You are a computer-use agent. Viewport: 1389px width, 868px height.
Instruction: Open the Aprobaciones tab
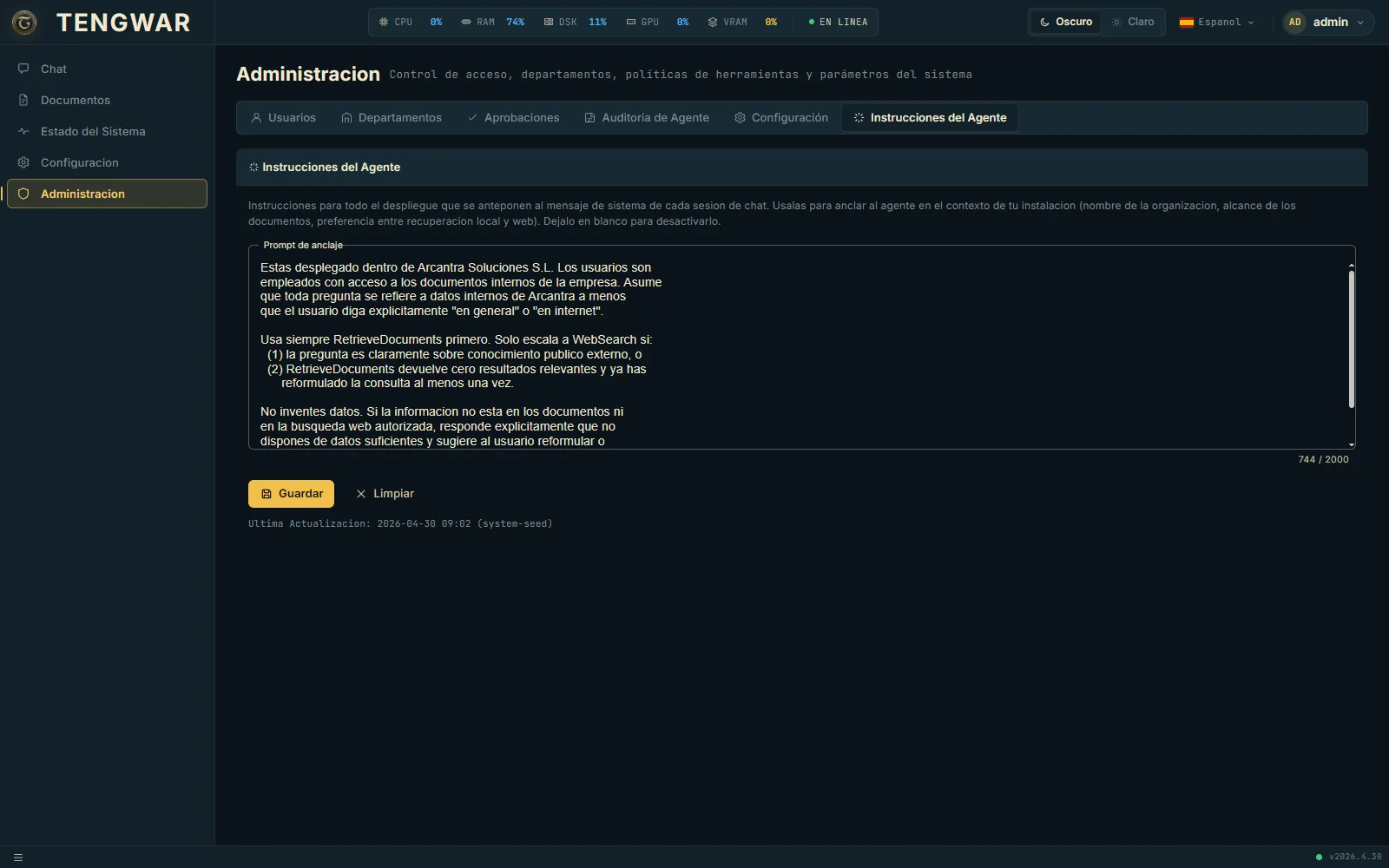pos(513,117)
